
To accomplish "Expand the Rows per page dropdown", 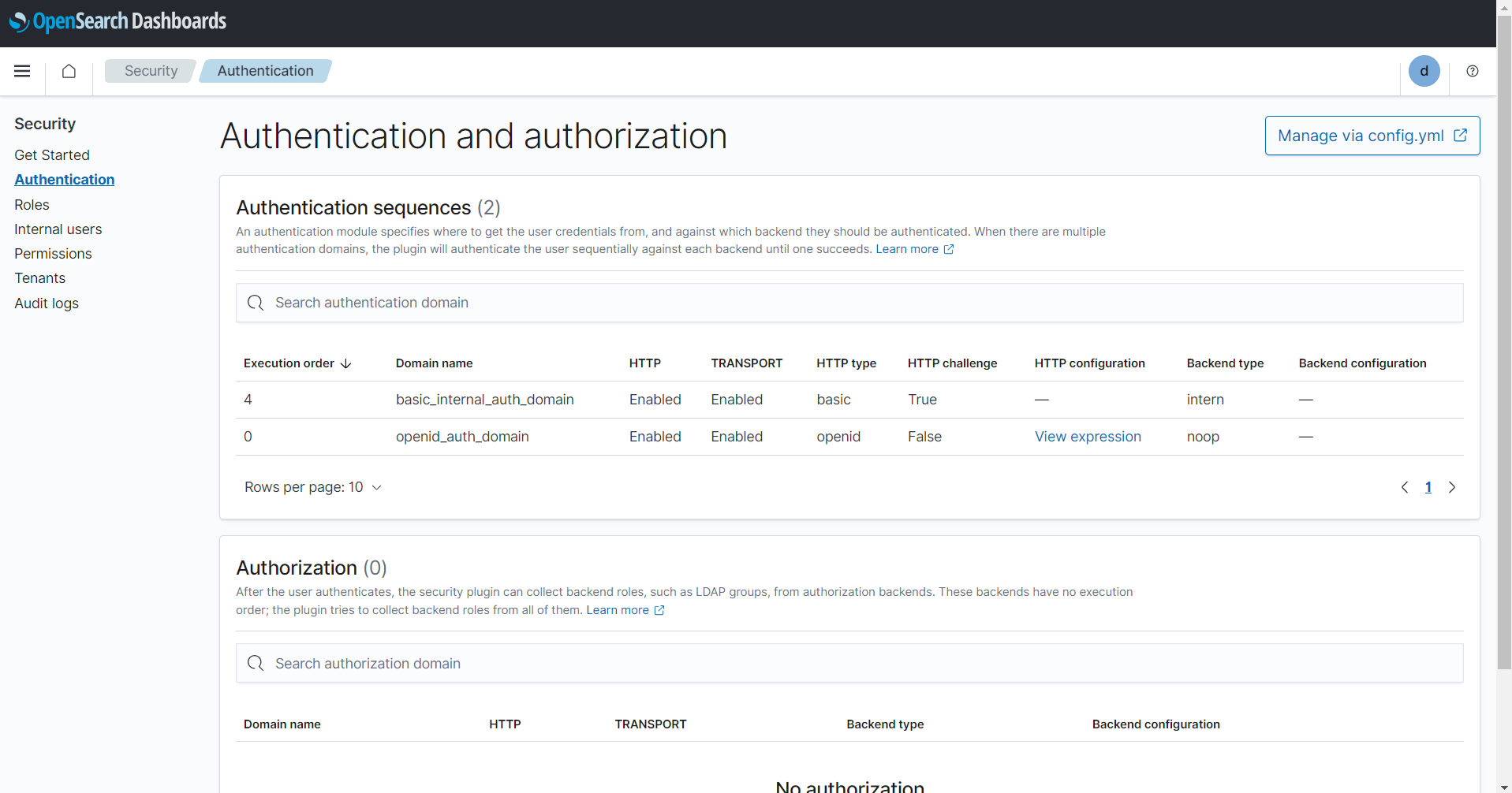I will pos(313,487).
